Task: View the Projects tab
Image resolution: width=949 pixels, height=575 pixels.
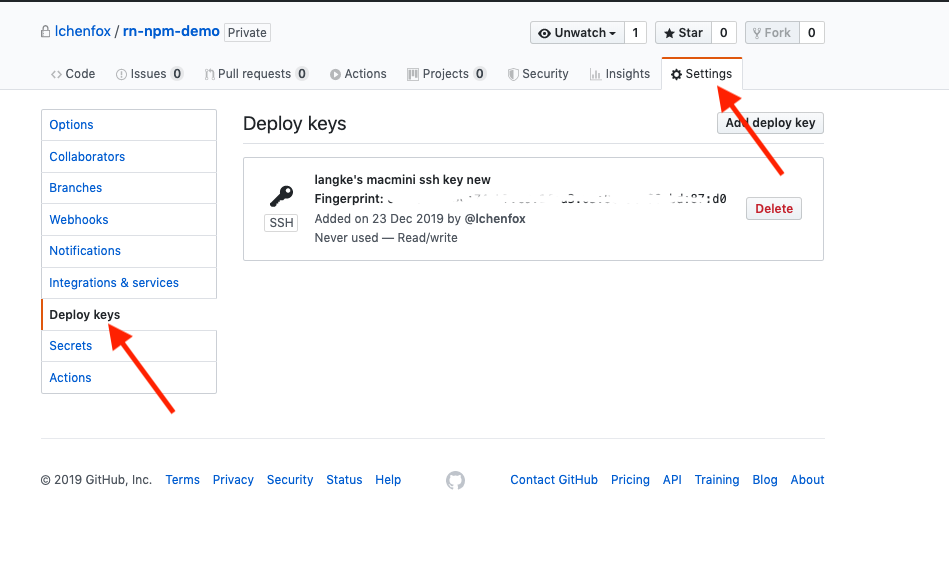Action: click(x=446, y=74)
